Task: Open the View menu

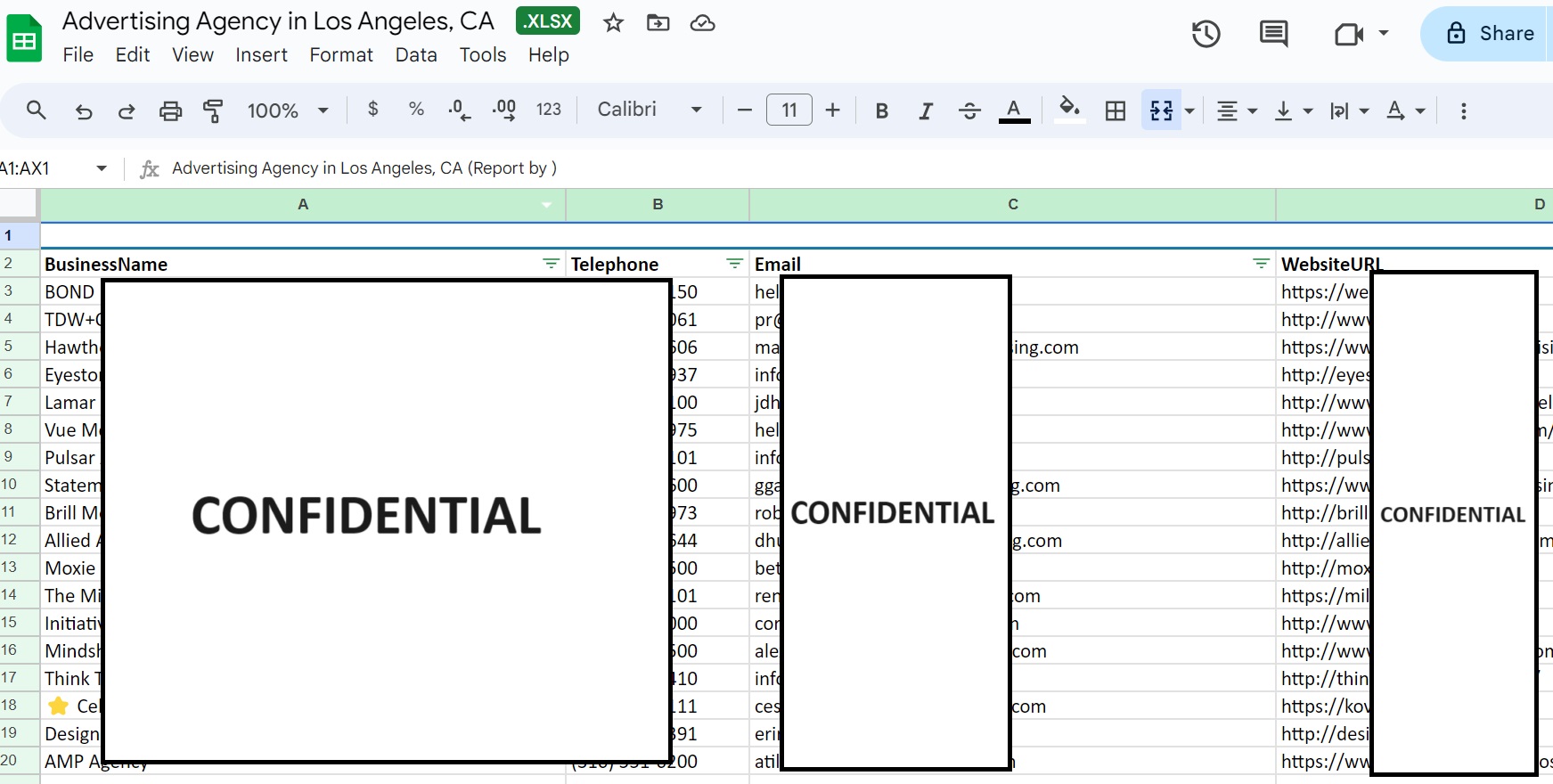Action: coord(192,55)
